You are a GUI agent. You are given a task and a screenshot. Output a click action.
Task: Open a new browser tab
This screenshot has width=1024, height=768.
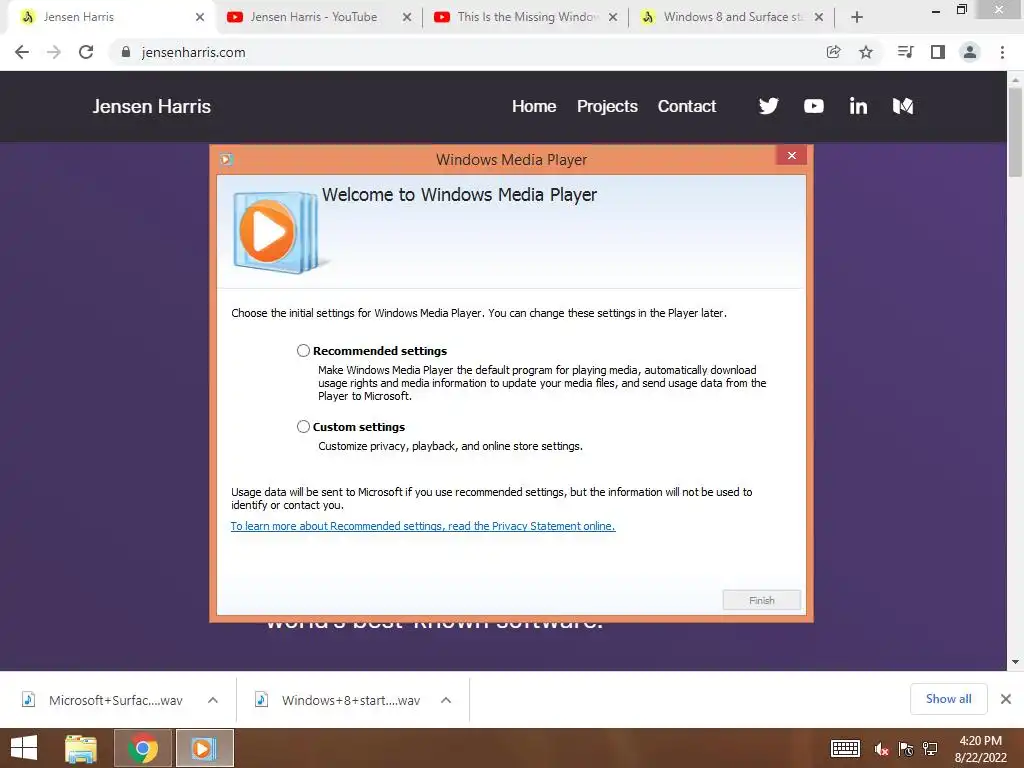coord(857,17)
